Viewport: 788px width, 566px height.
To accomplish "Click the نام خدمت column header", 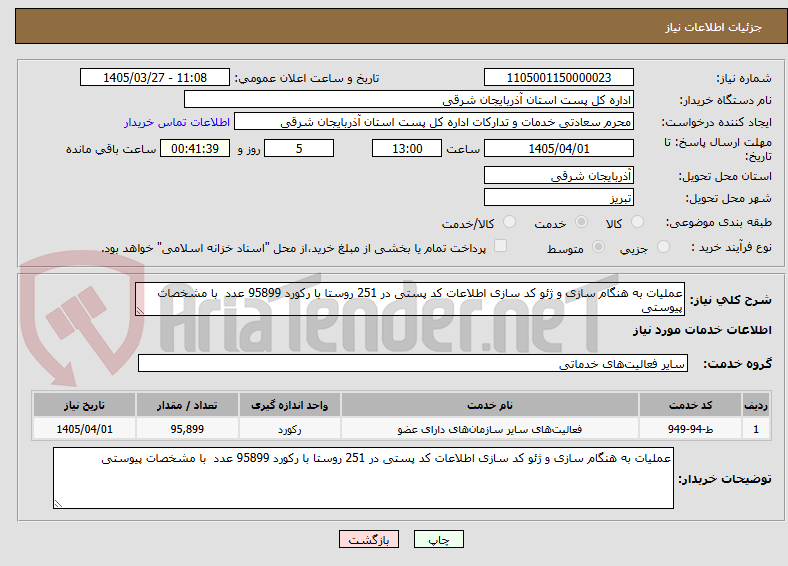I will [x=490, y=405].
